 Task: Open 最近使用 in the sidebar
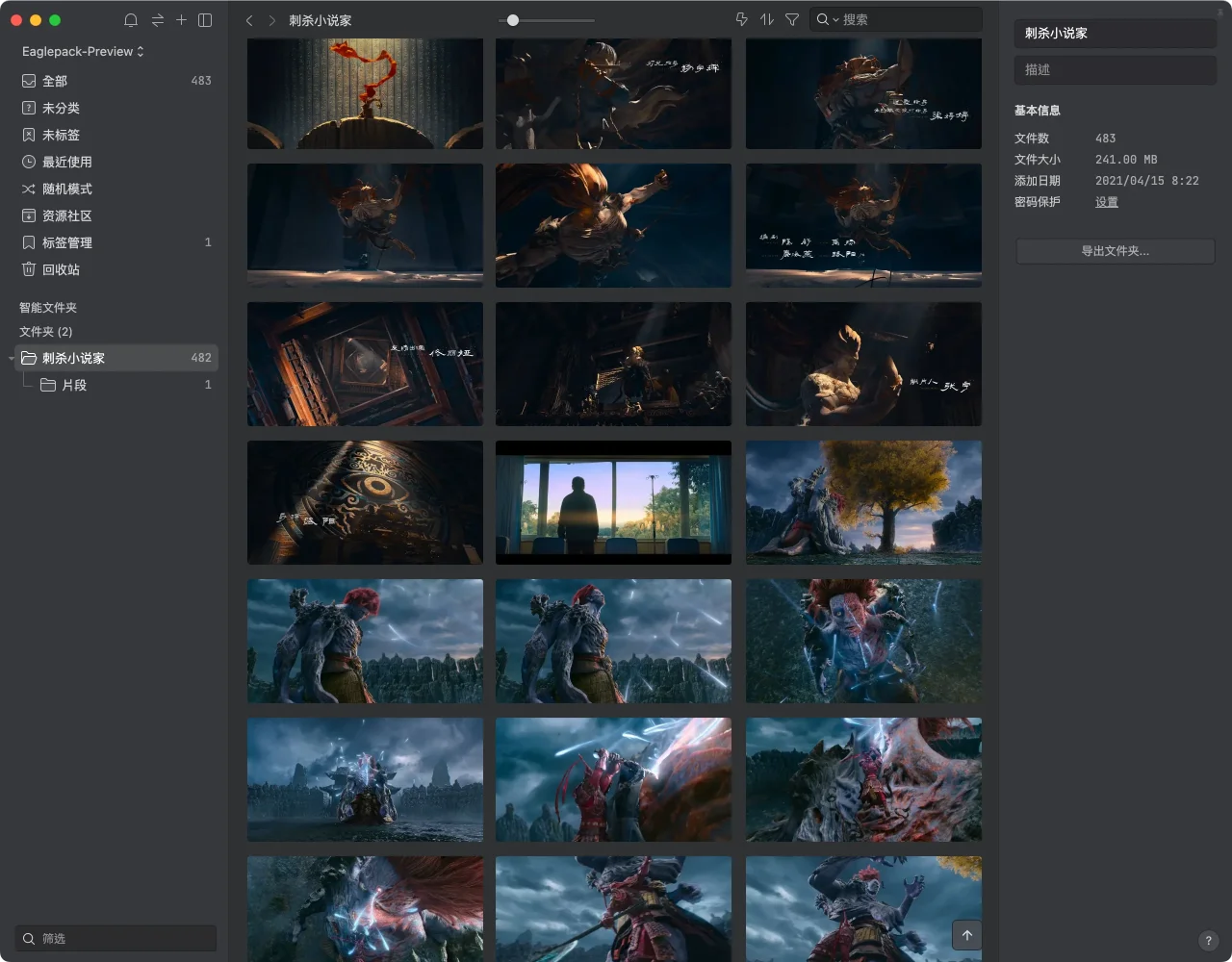116,162
